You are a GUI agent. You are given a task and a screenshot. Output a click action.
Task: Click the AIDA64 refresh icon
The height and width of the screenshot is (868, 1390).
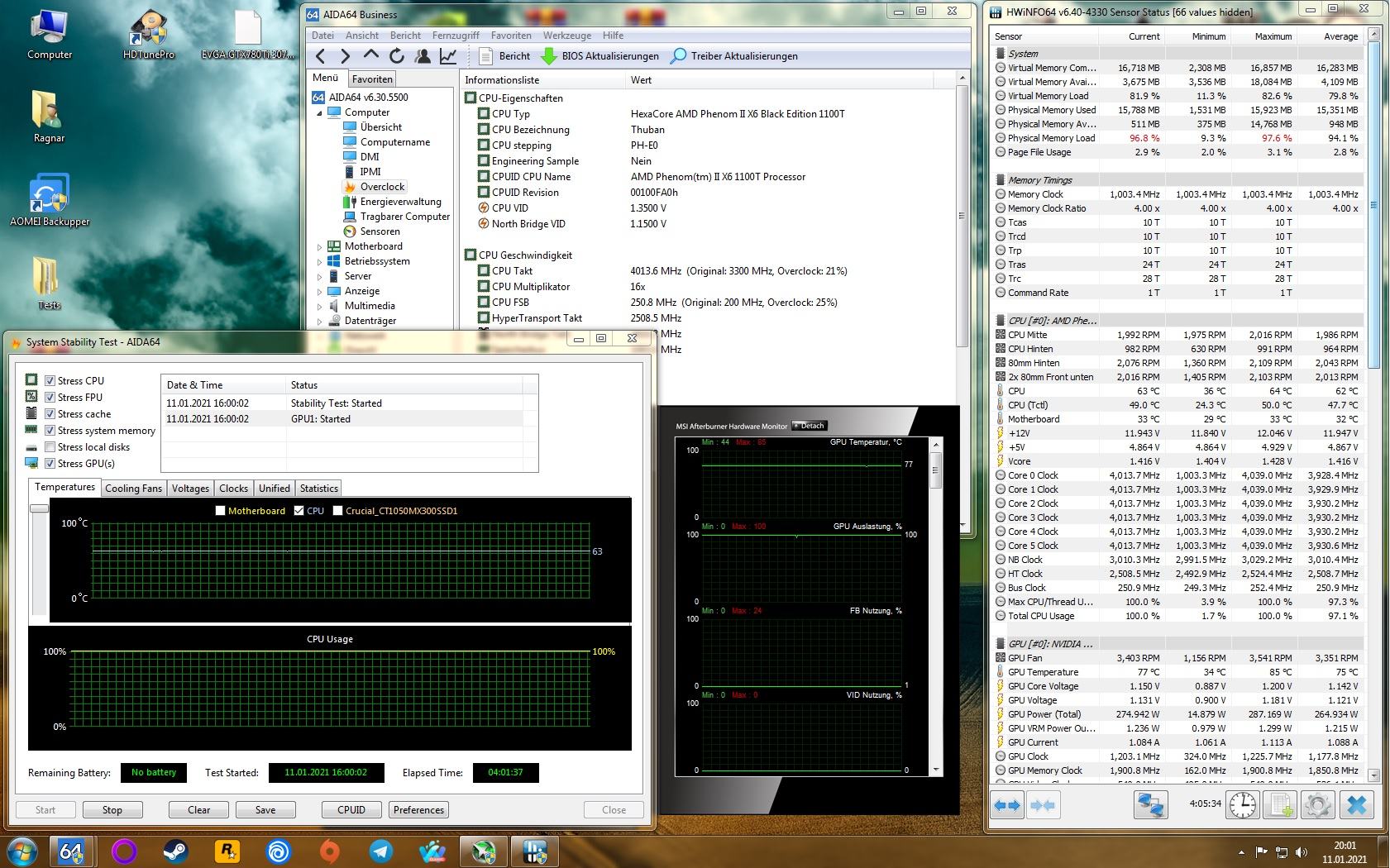click(397, 55)
